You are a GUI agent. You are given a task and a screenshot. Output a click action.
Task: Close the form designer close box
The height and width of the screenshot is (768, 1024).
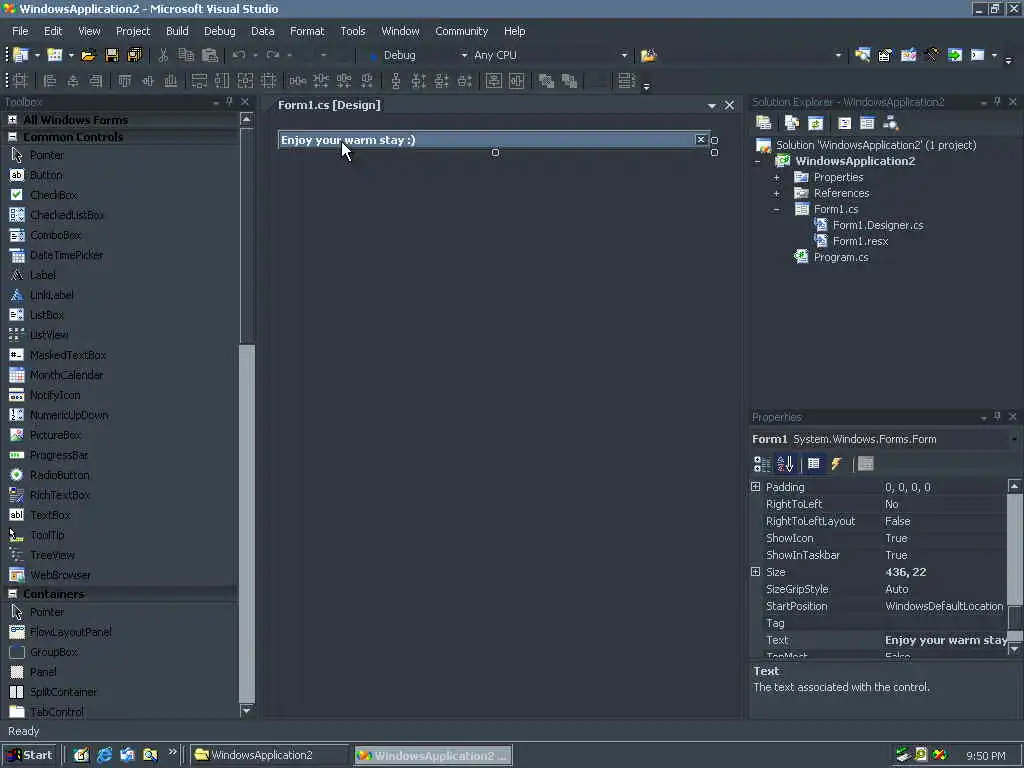pyautogui.click(x=701, y=139)
